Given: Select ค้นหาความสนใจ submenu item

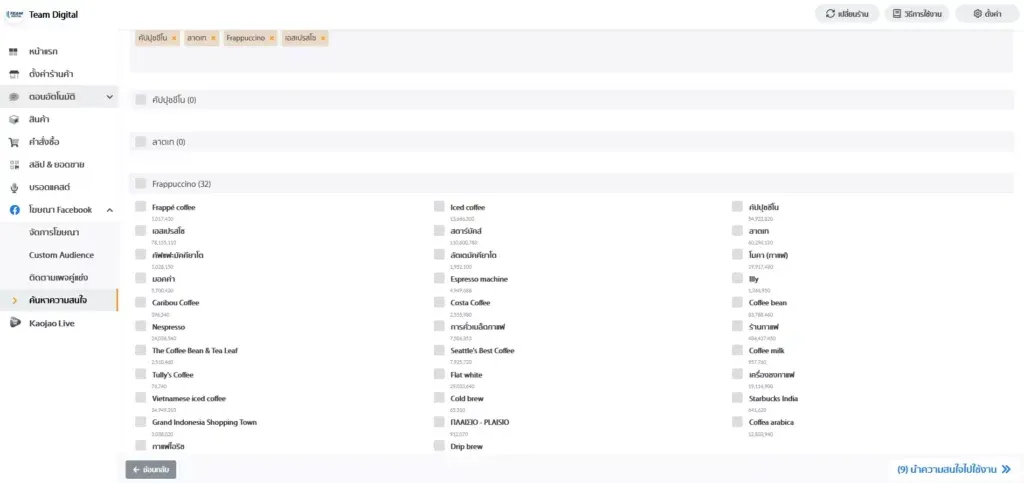Looking at the screenshot, I should point(57,301).
